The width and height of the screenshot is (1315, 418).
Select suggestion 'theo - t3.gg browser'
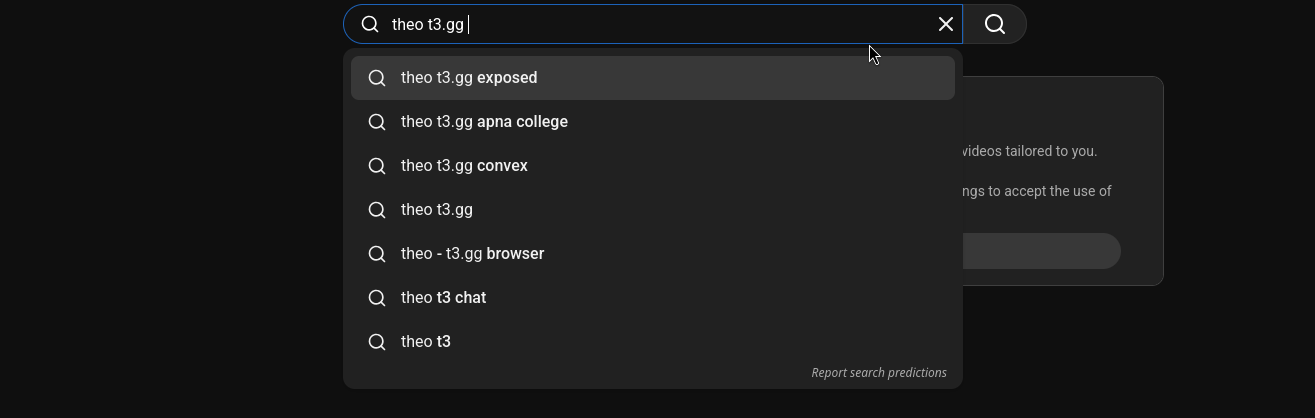point(653,254)
